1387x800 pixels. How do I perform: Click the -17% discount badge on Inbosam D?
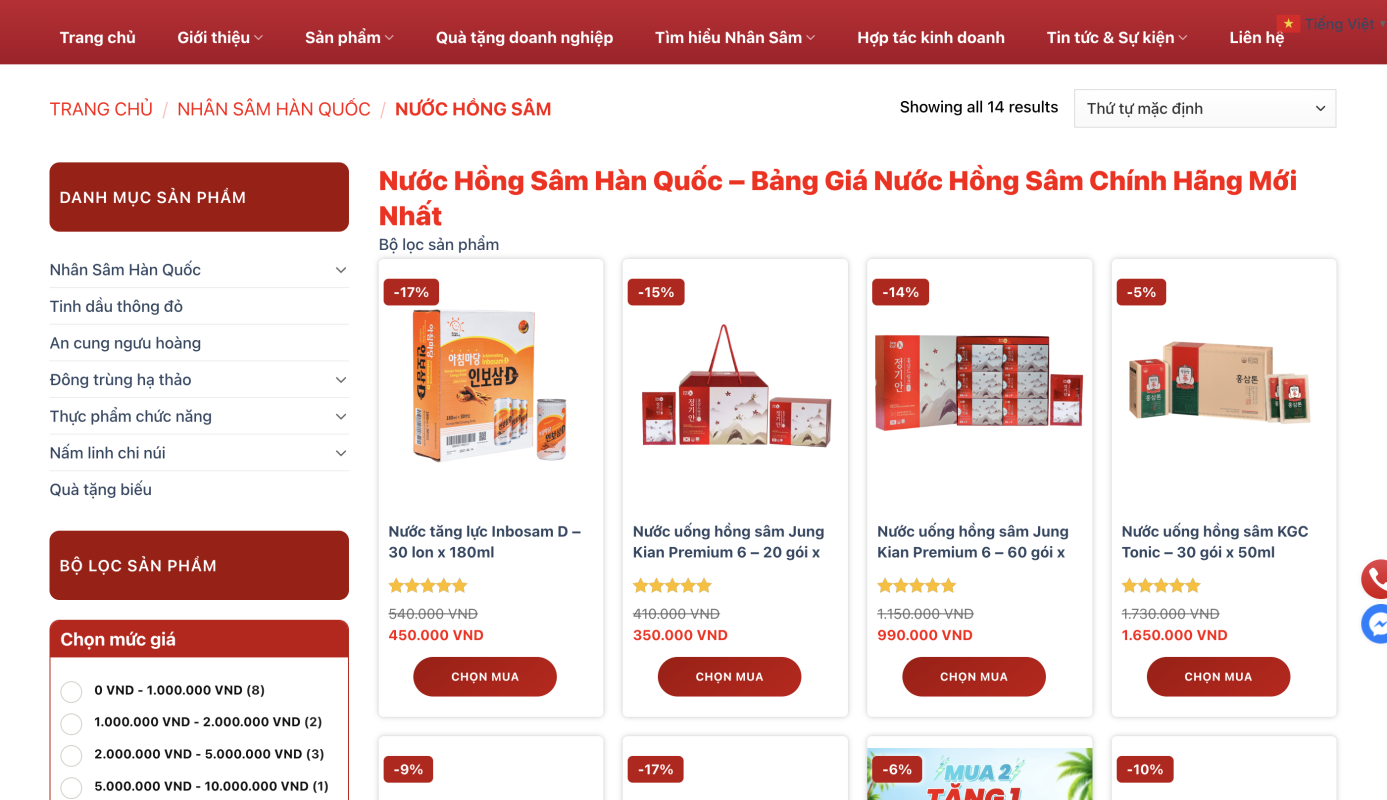tap(411, 292)
